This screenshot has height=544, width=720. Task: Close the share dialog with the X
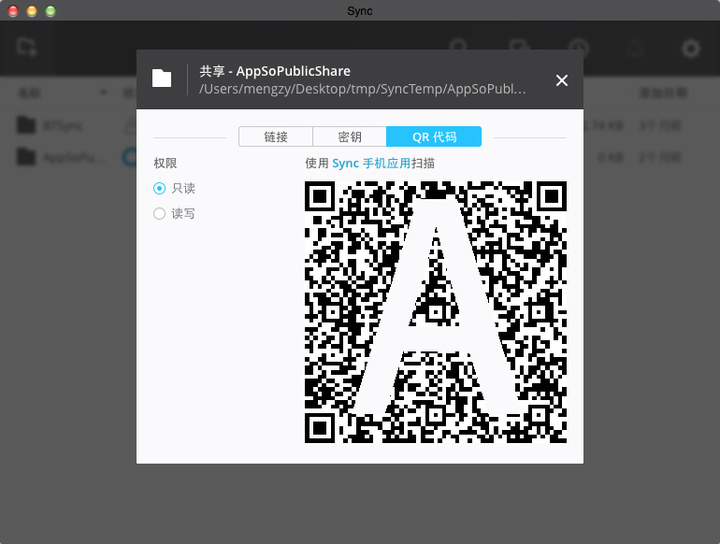point(562,80)
